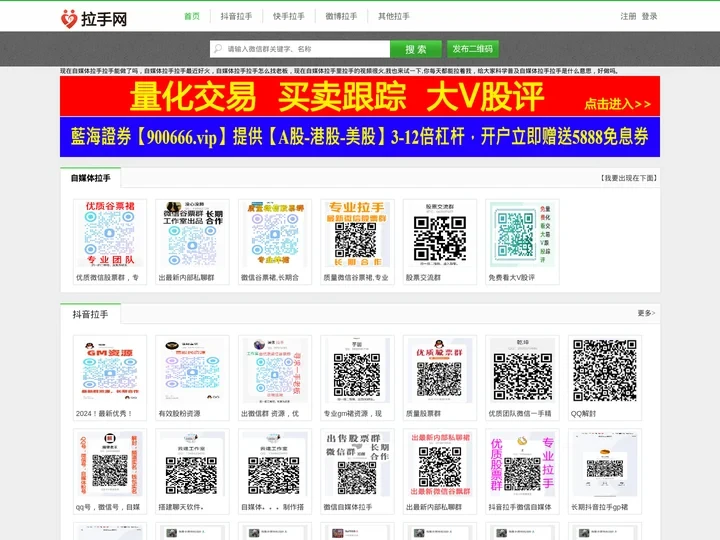Click the 优质微信股票群，专 caption
The width and height of the screenshot is (720, 540).
click(x=107, y=278)
